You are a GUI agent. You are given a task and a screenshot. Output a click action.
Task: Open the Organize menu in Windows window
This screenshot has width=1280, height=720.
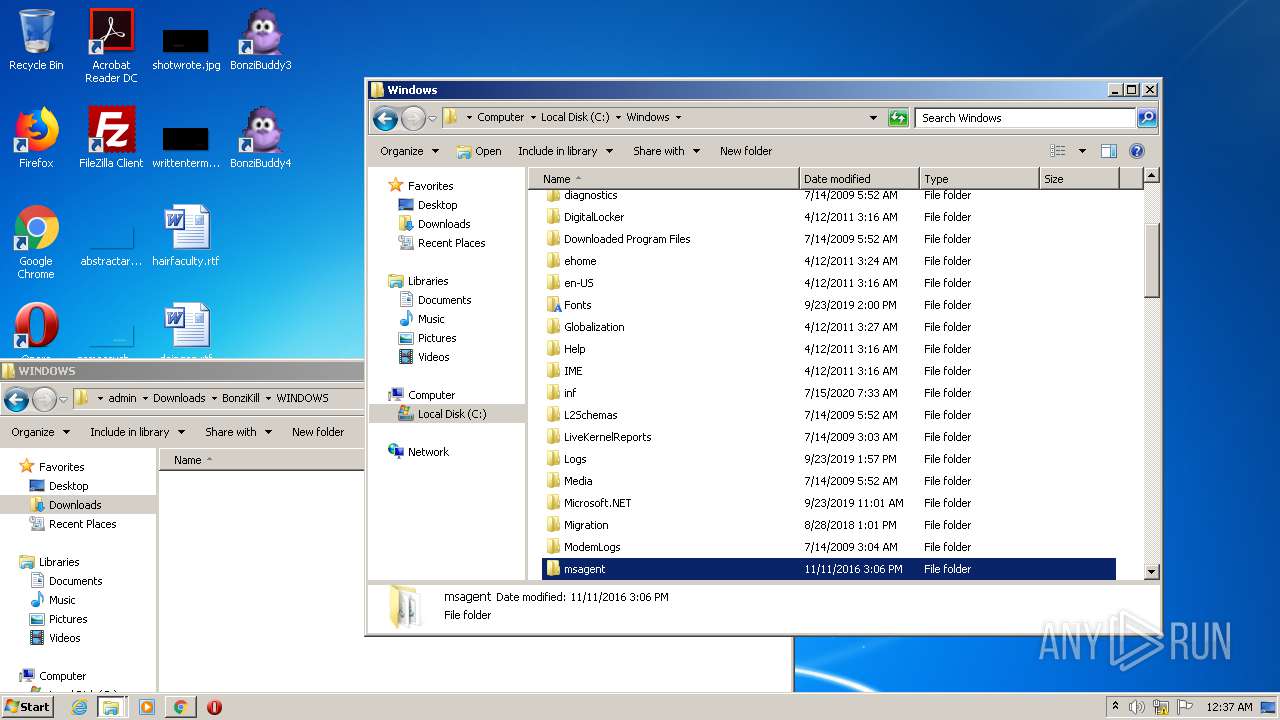409,151
